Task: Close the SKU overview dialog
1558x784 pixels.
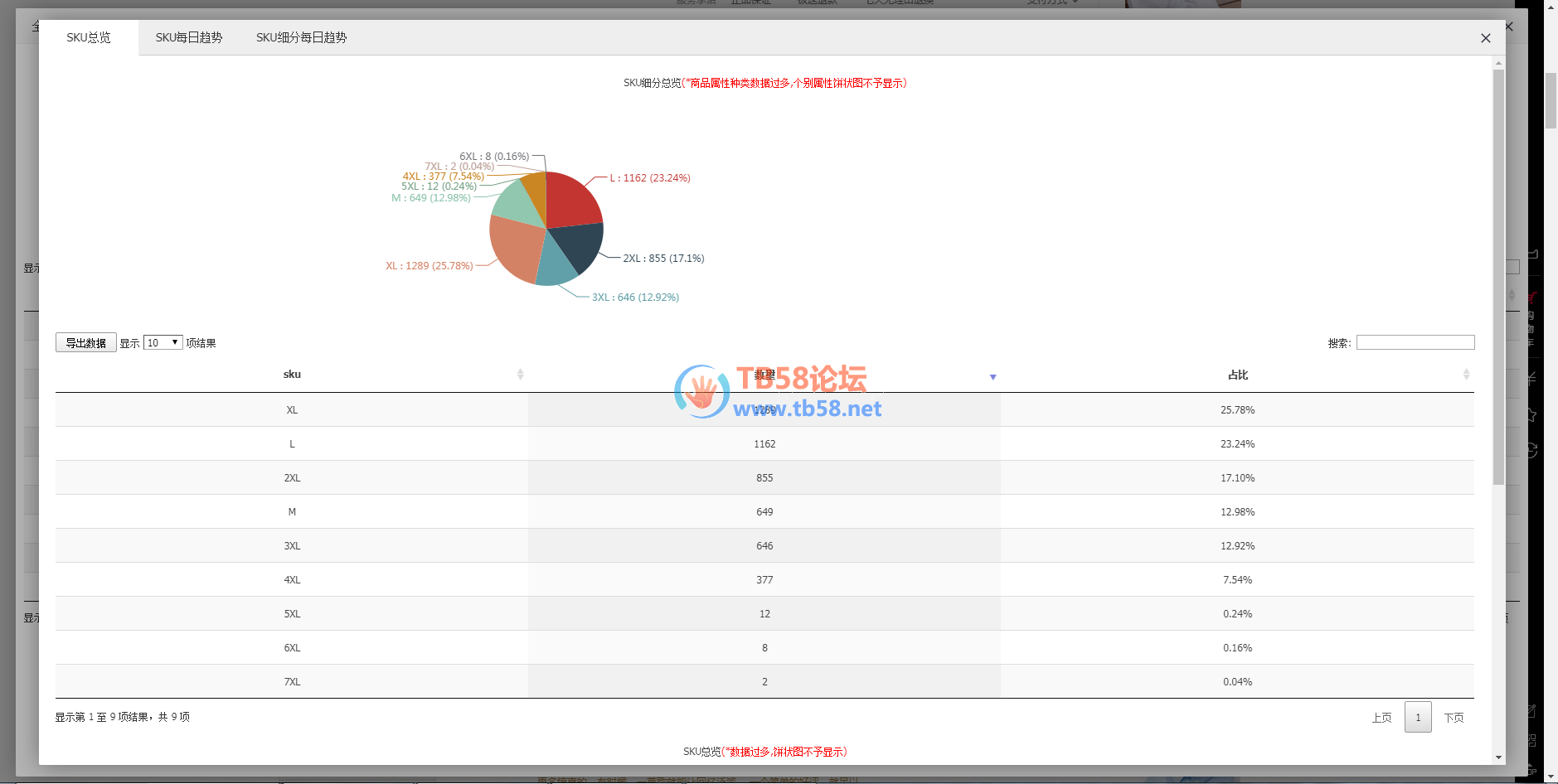Action: (1485, 38)
